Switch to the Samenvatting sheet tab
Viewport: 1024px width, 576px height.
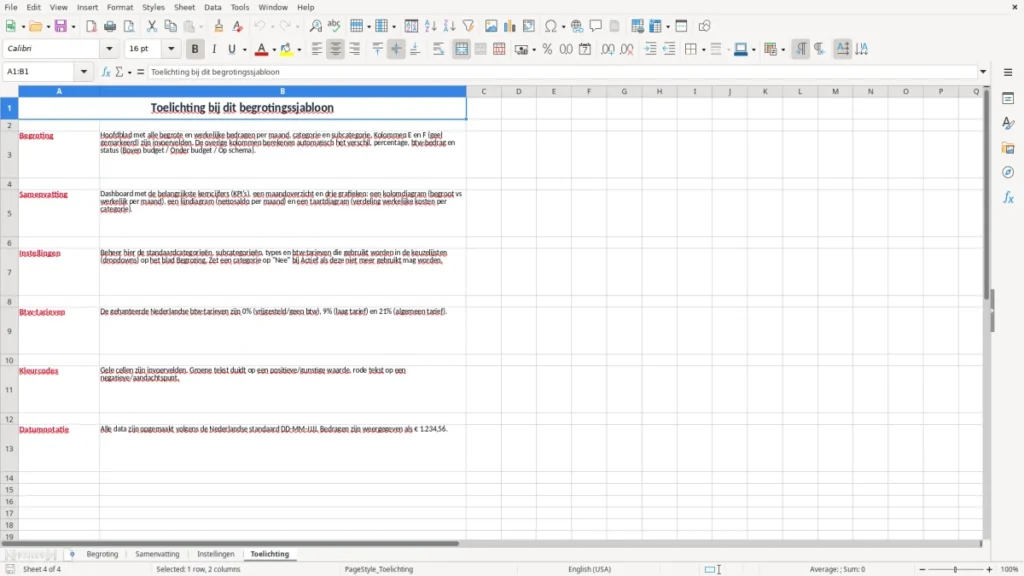click(157, 554)
